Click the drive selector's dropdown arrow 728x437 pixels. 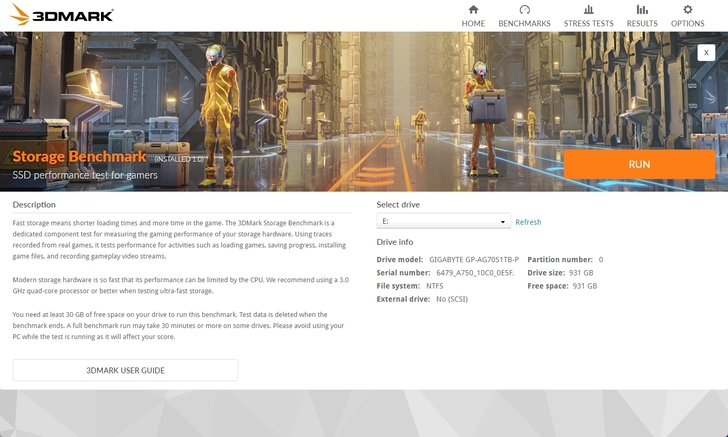503,222
